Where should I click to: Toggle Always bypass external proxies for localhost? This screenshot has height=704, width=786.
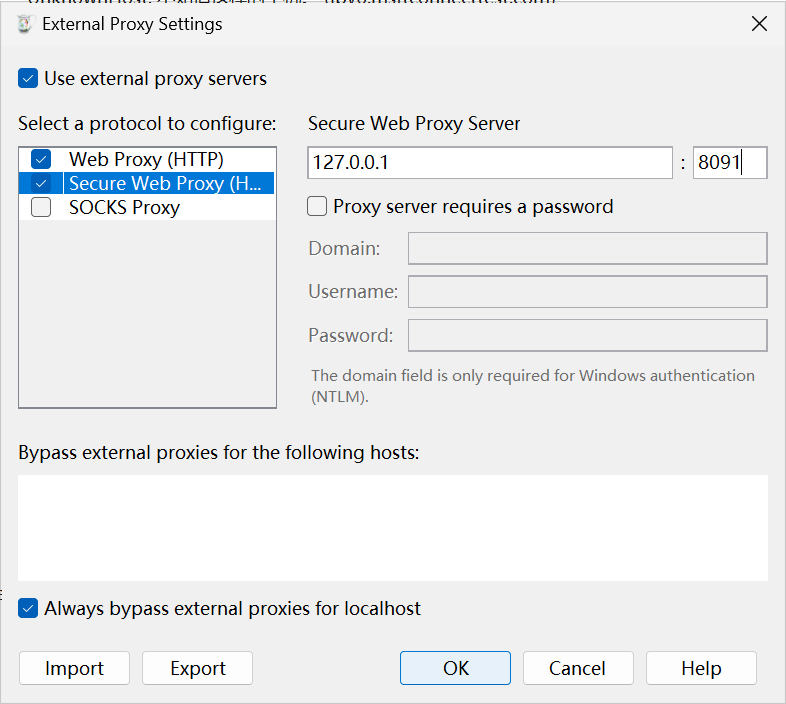[x=28, y=608]
